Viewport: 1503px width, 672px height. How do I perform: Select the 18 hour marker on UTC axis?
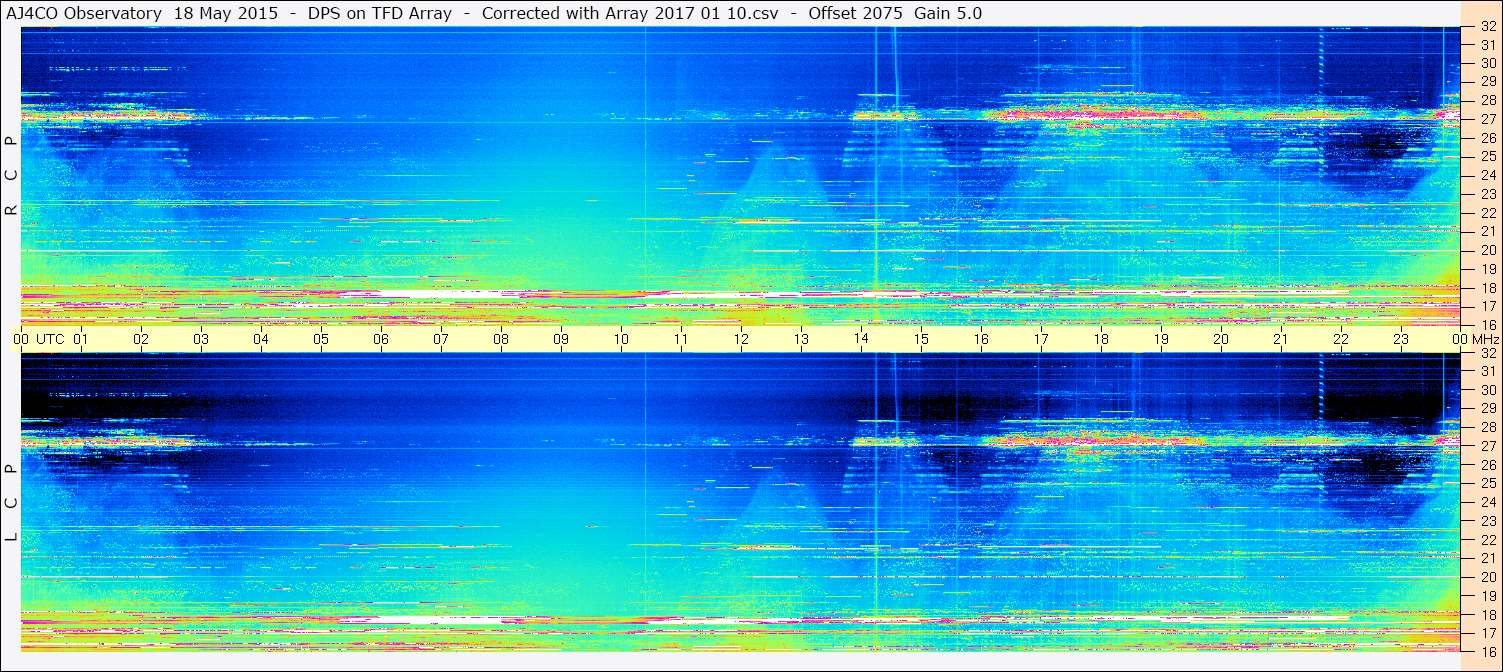tap(1101, 339)
